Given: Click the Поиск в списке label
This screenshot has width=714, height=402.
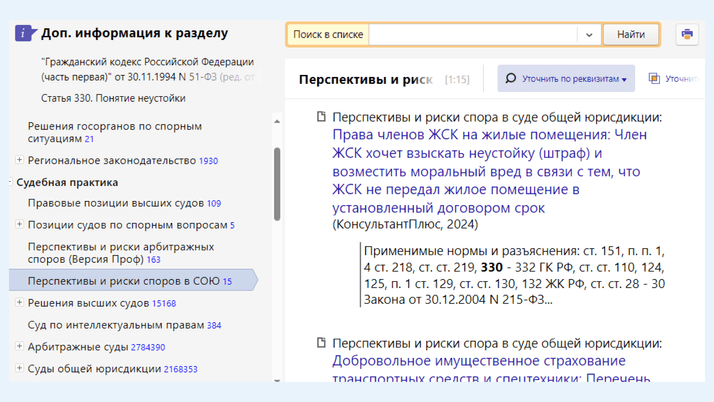Looking at the screenshot, I should (x=328, y=35).
